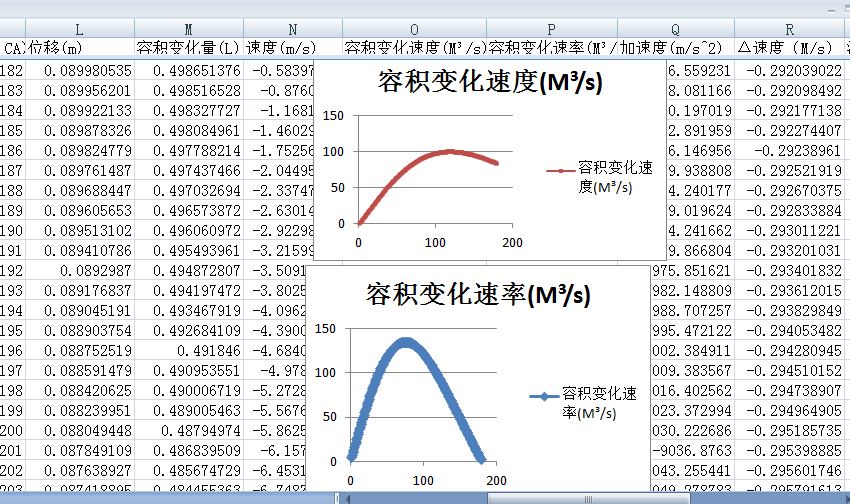Click the horizontal scrollbar thumb
This screenshot has height=504, width=850.
(x=589, y=499)
